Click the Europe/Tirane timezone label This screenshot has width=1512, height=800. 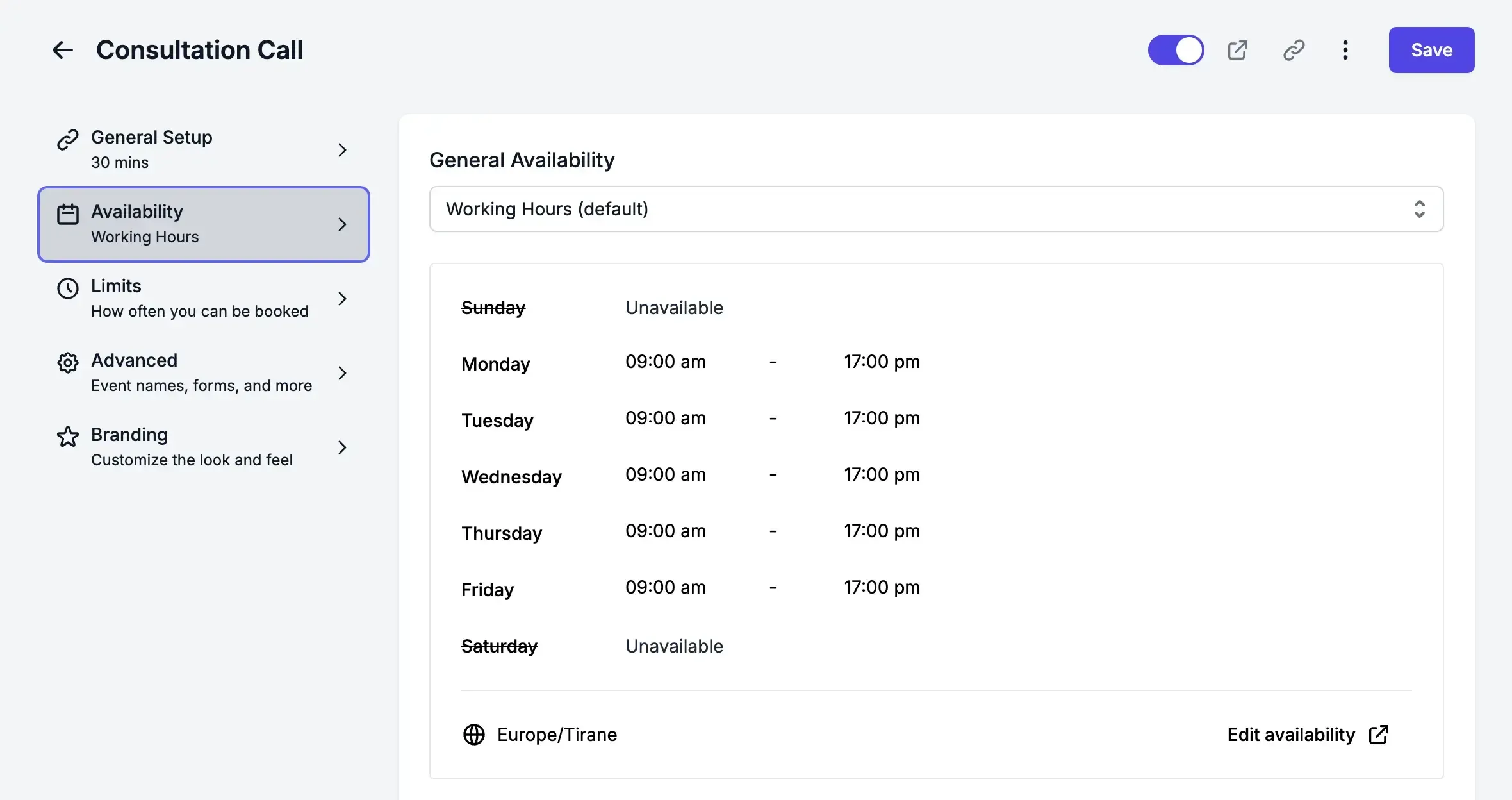557,734
